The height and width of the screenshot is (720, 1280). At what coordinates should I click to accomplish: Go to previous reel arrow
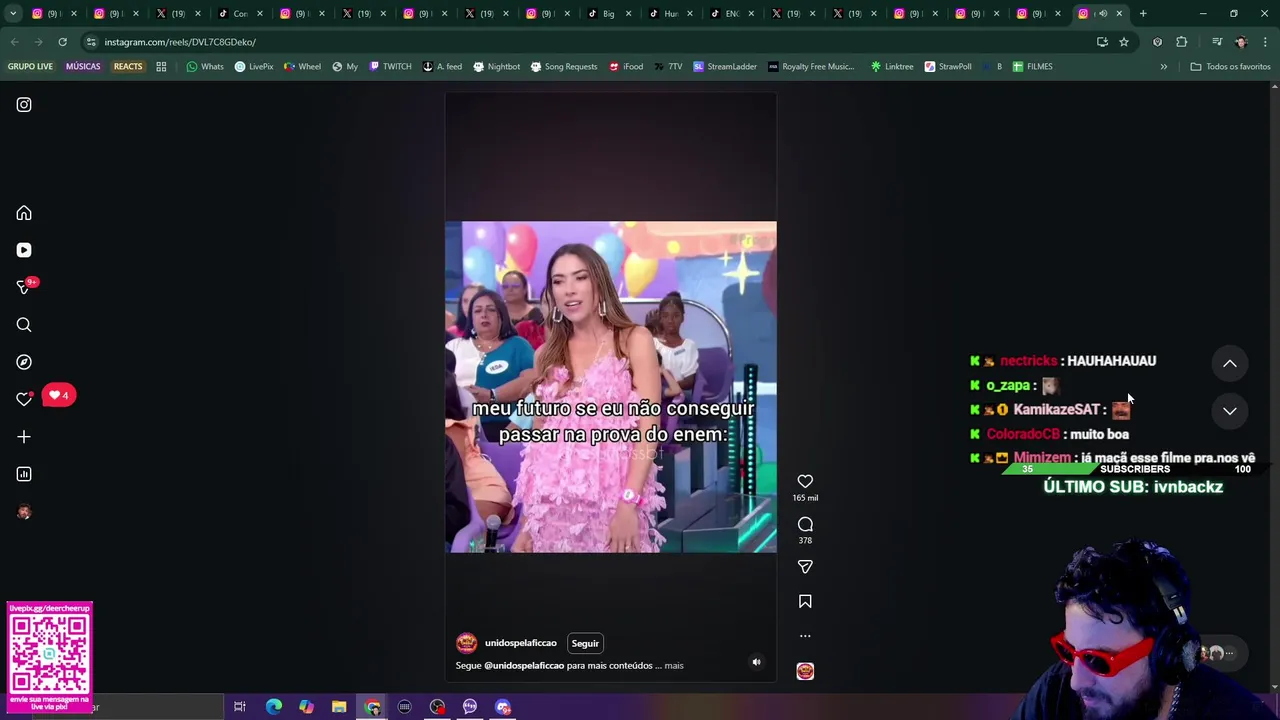point(1230,364)
